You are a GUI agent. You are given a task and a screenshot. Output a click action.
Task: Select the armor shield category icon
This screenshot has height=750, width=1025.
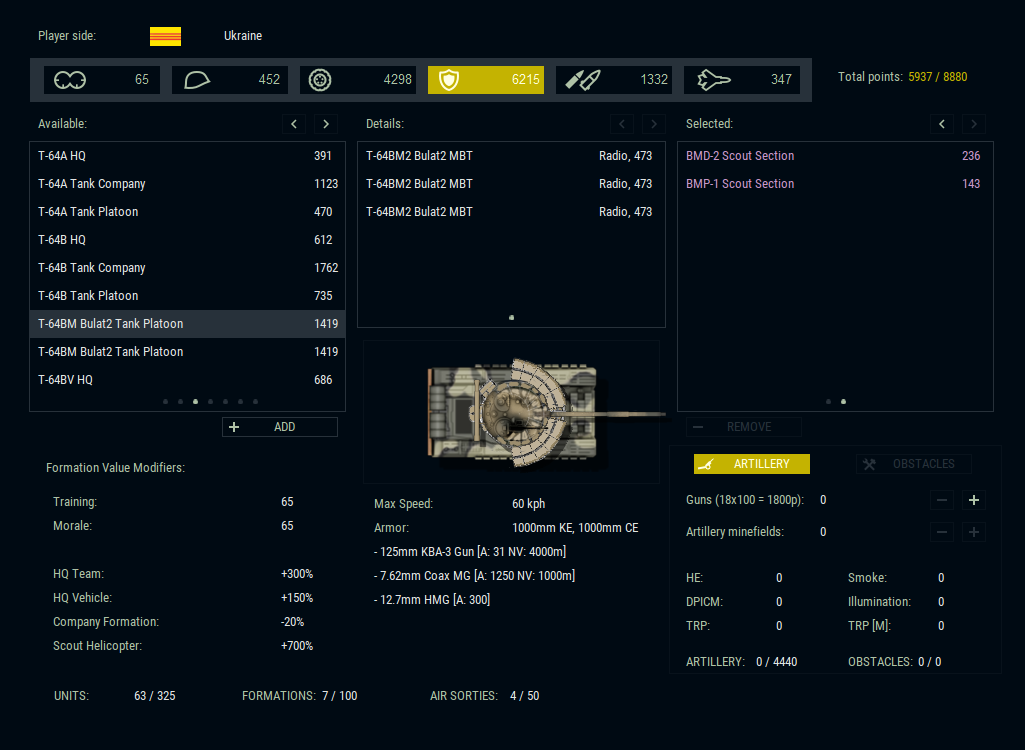tap(449, 80)
